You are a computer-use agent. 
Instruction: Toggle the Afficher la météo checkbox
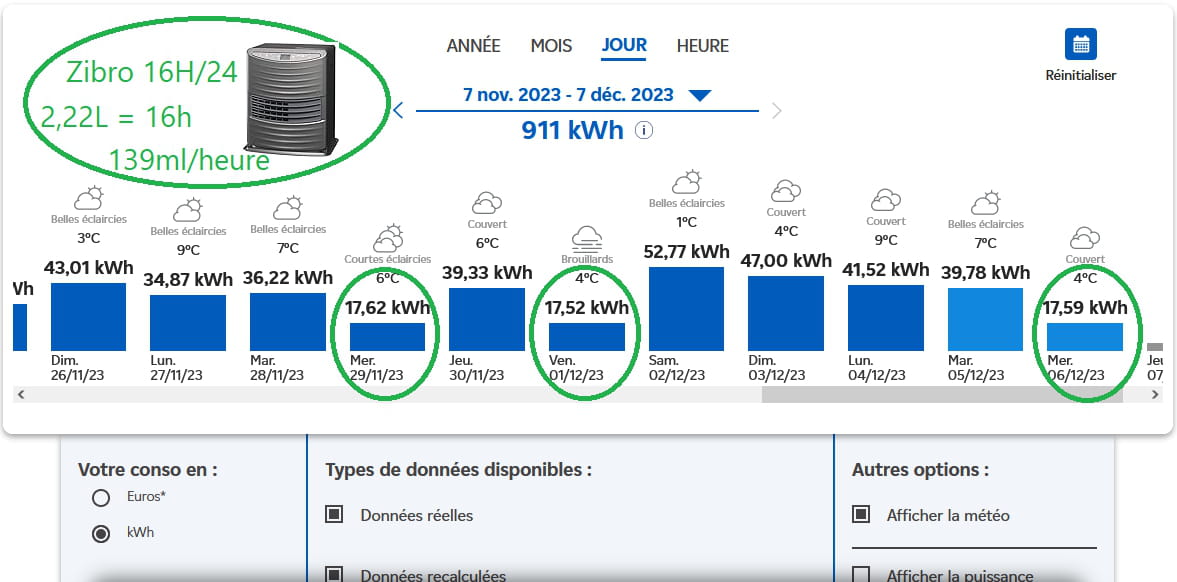860,513
